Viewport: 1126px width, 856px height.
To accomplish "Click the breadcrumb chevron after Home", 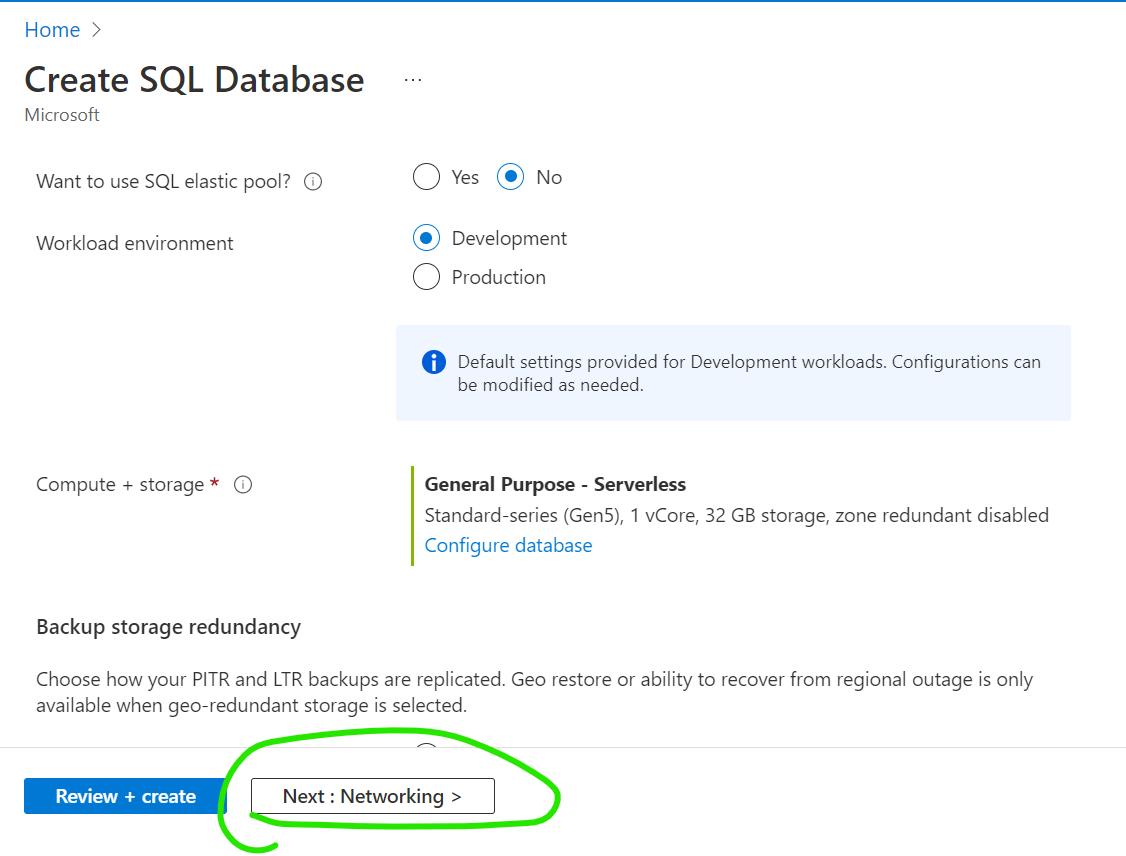I will (97, 30).
